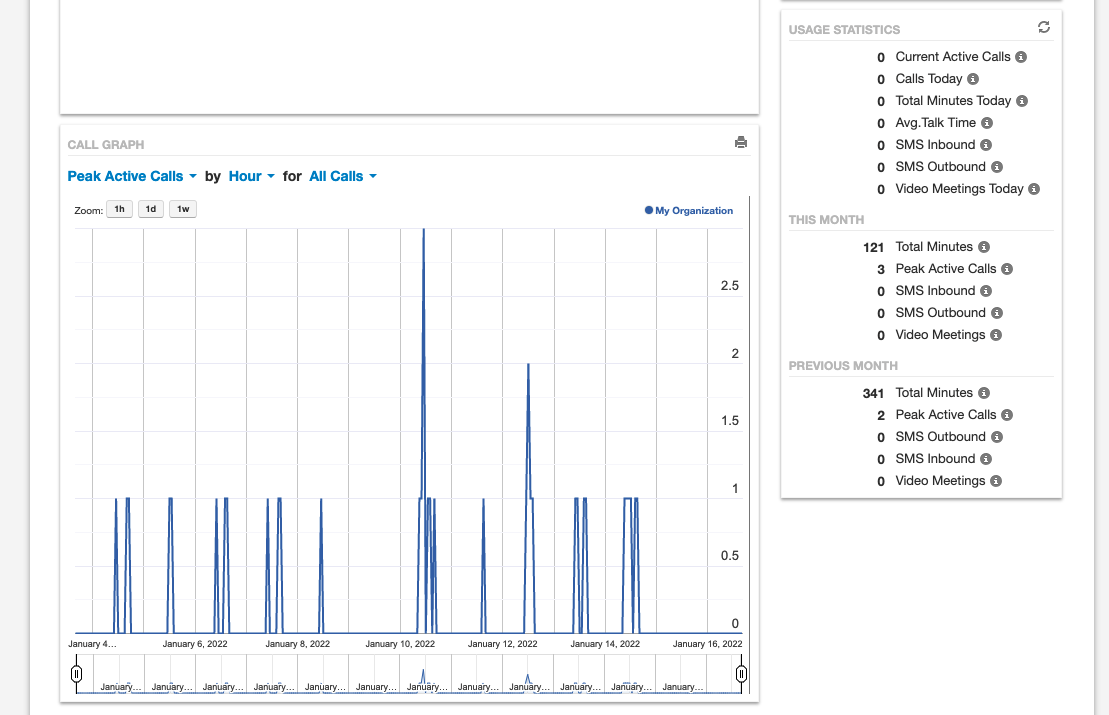Viewport: 1109px width, 715px height.
Task: Grab the range navigator's start handle
Action: pyautogui.click(x=76, y=673)
